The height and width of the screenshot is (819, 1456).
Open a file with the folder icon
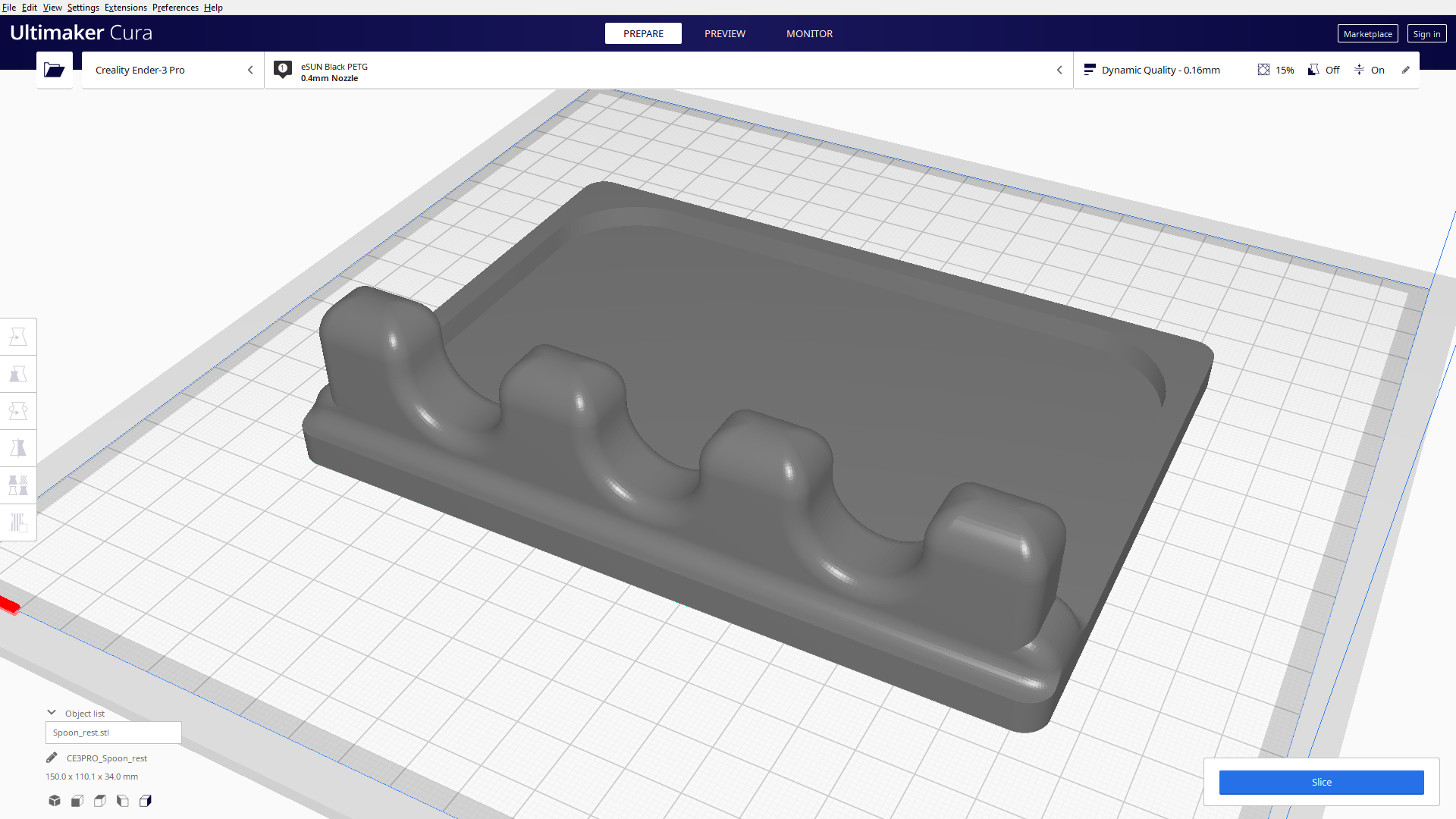pyautogui.click(x=54, y=70)
